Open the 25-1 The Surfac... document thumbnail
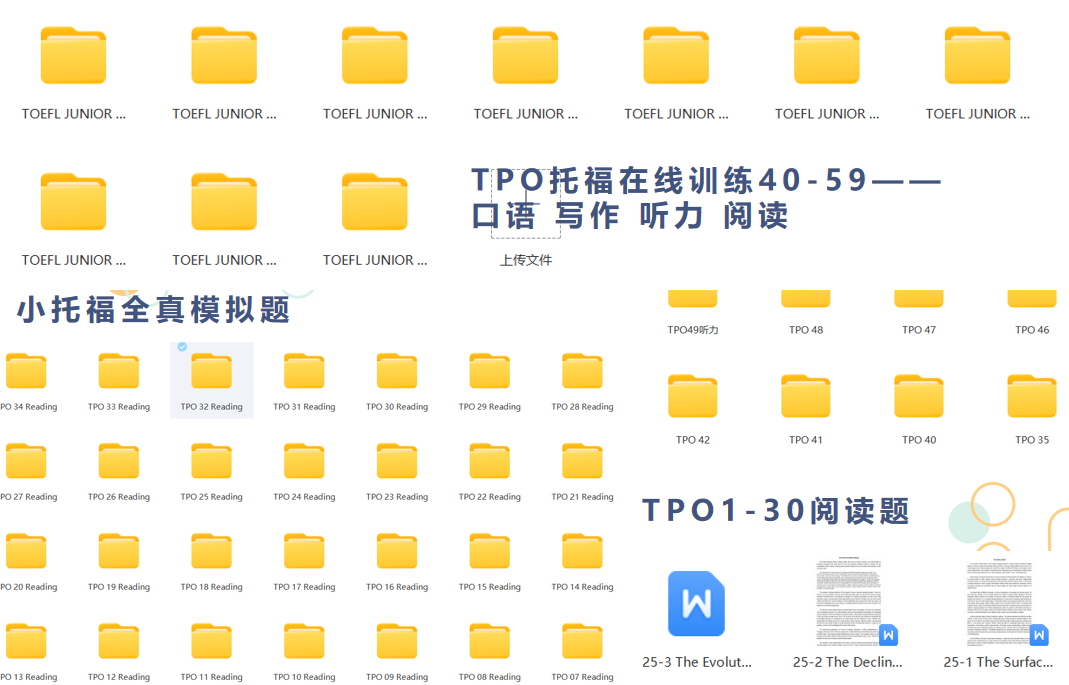Viewport: 1069px width, 685px height. [x=998, y=600]
